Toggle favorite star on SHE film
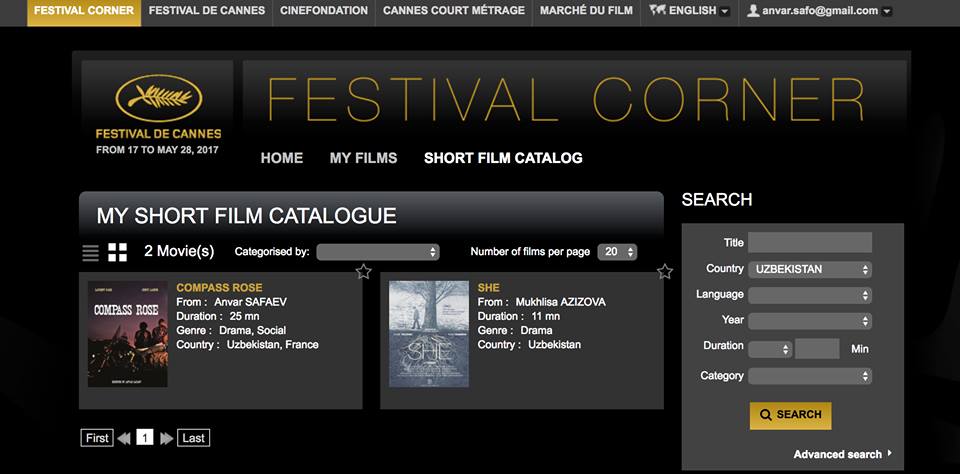Viewport: 960px width, 474px height. point(665,272)
